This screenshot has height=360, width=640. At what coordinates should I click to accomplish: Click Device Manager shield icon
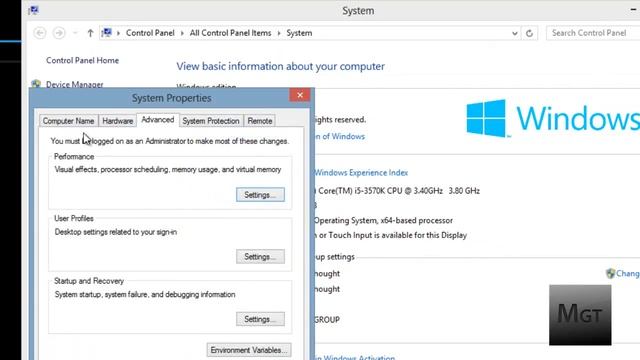[x=36, y=84]
